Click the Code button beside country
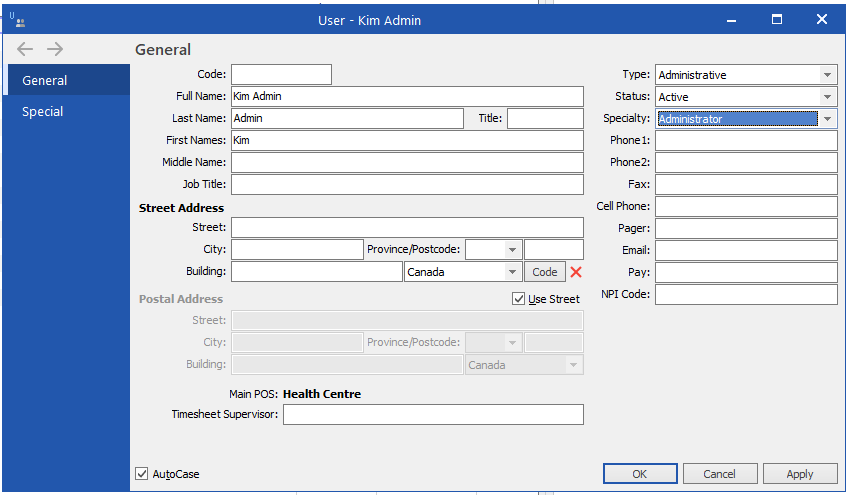This screenshot has height=495, width=850. [x=544, y=272]
